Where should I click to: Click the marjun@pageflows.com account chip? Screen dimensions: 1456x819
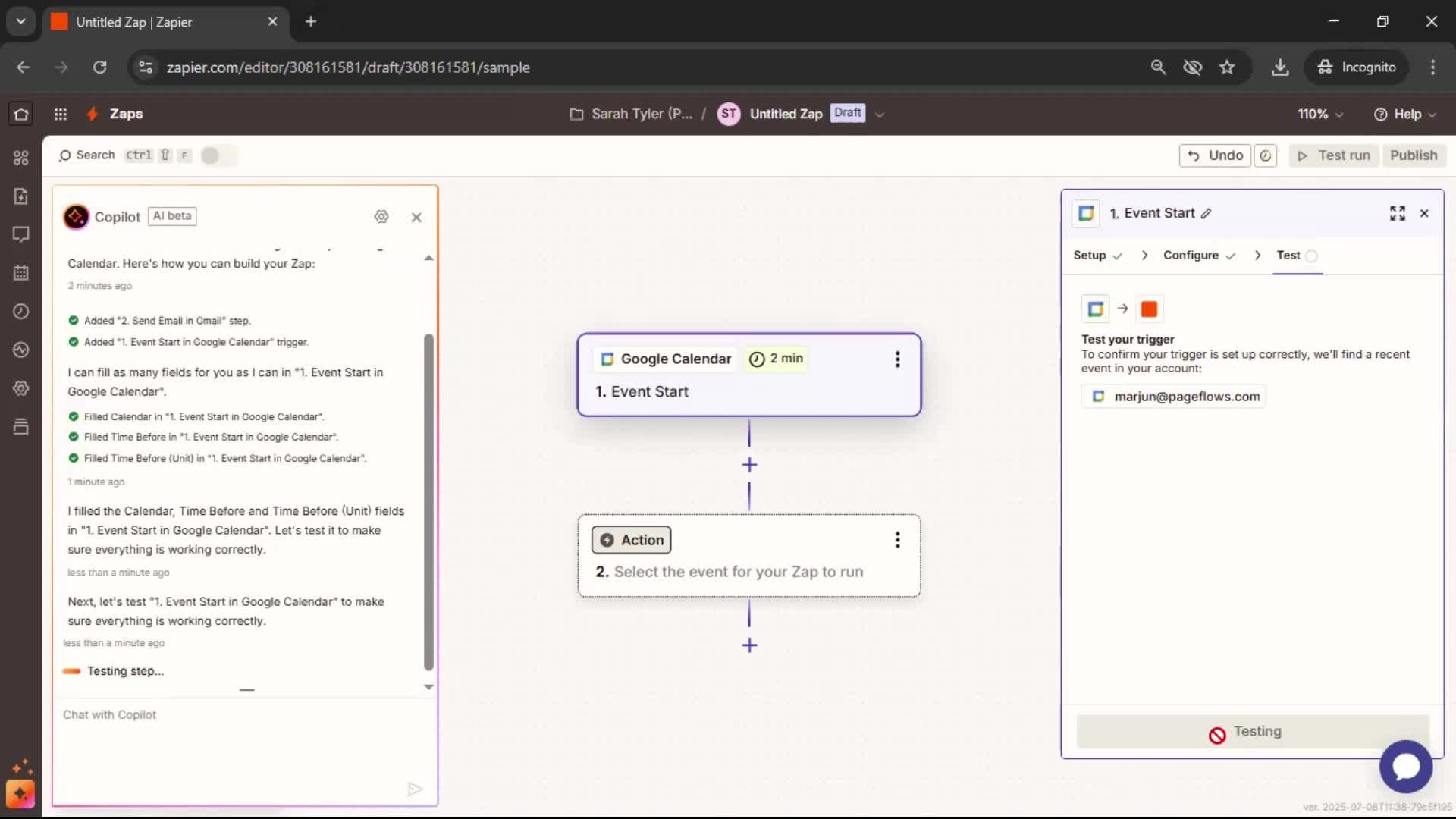(1174, 397)
